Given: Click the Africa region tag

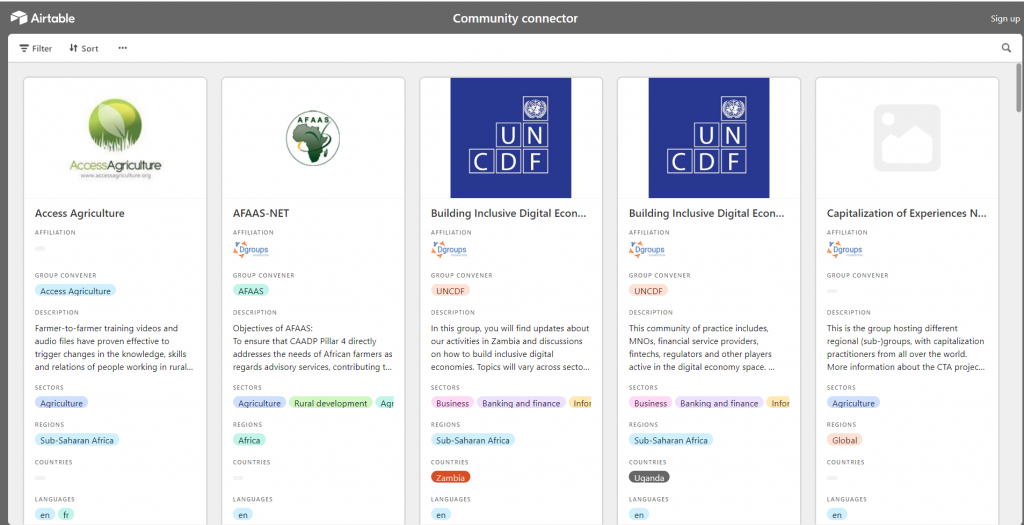Looking at the screenshot, I should tap(249, 440).
